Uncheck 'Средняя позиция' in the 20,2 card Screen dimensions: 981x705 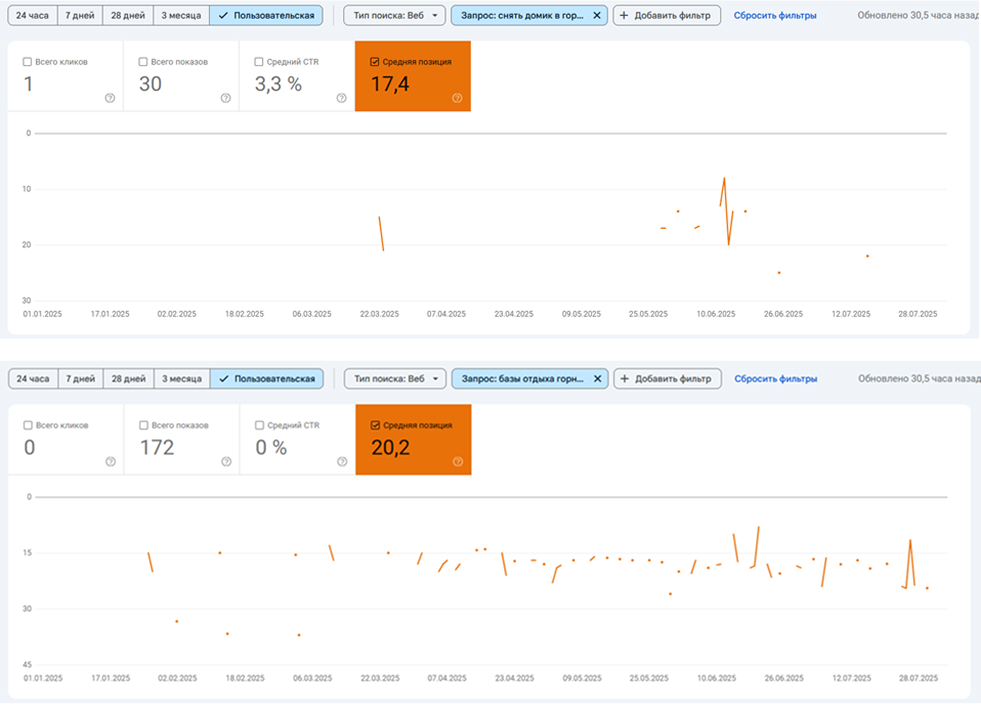(x=375, y=425)
